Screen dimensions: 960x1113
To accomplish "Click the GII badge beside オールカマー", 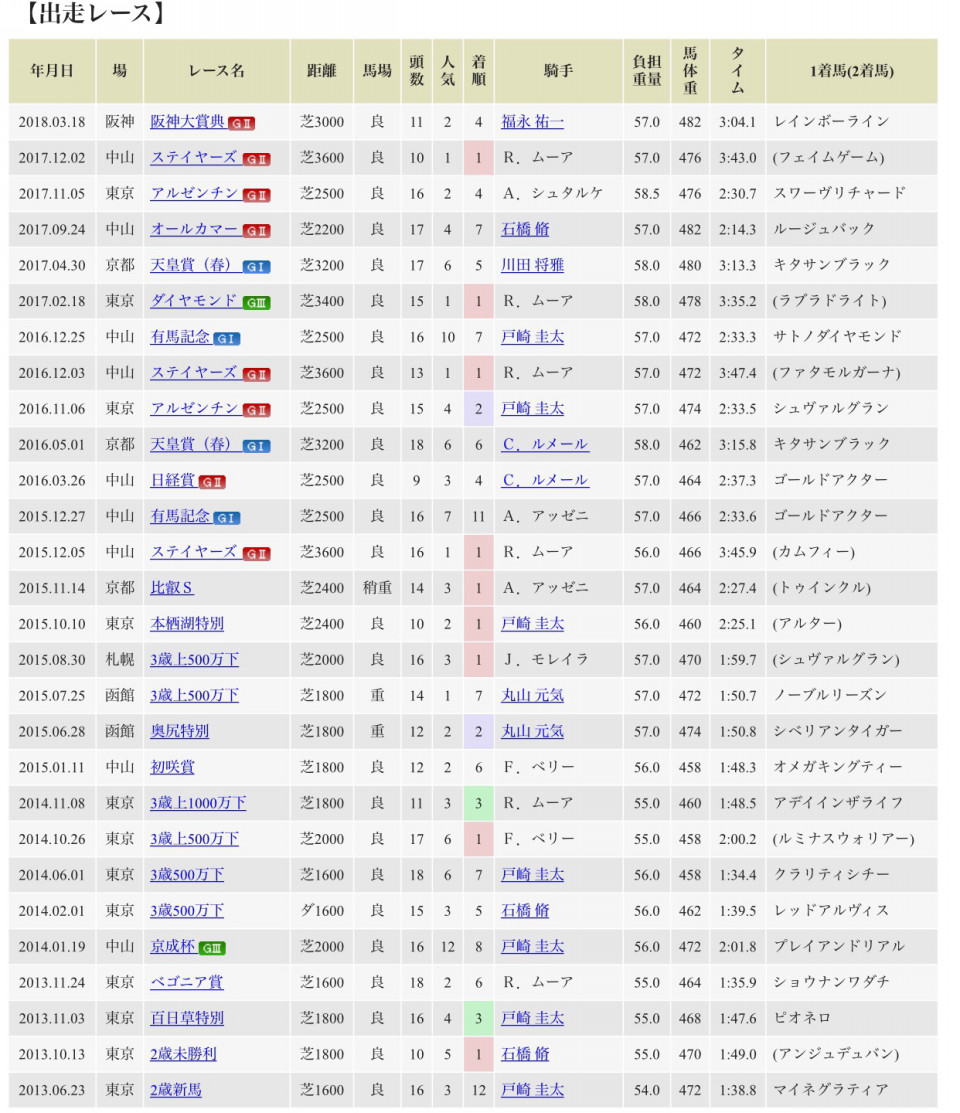I will (x=256, y=231).
